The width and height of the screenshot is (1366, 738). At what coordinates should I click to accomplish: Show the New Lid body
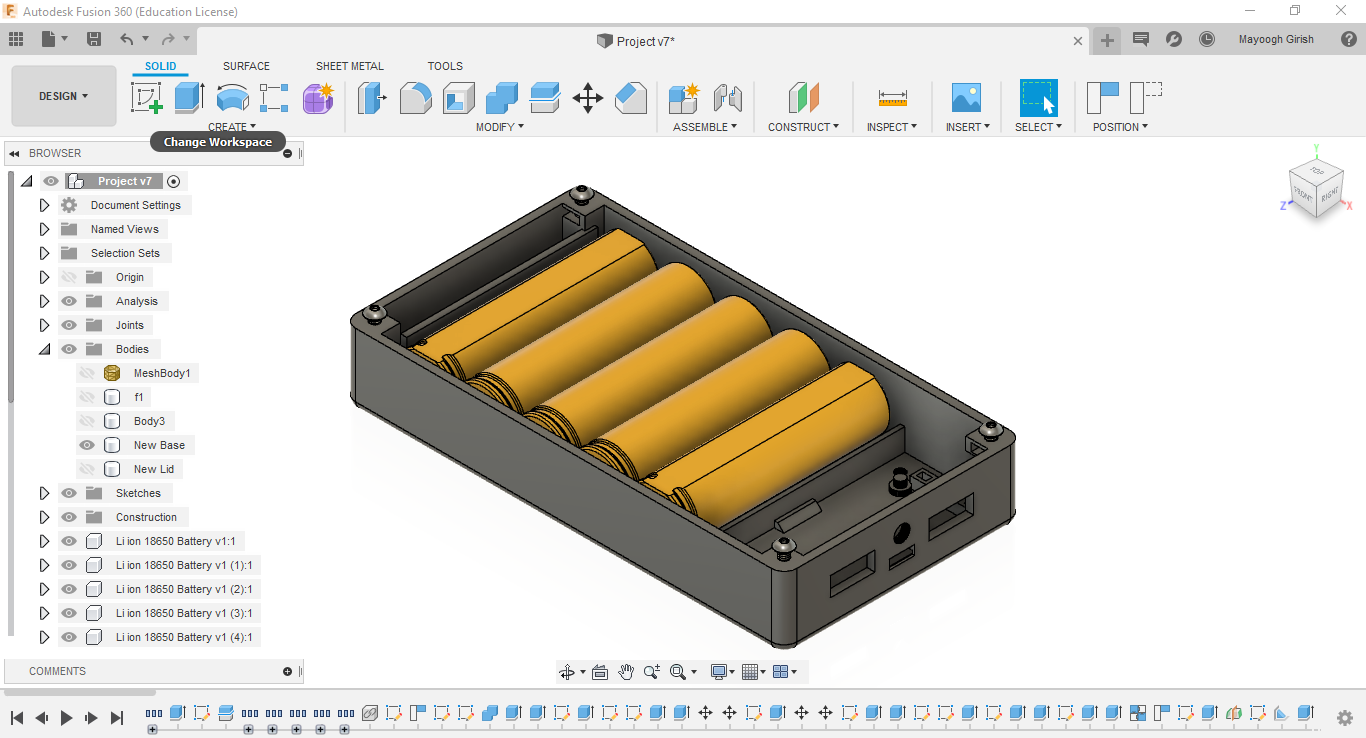pos(87,469)
